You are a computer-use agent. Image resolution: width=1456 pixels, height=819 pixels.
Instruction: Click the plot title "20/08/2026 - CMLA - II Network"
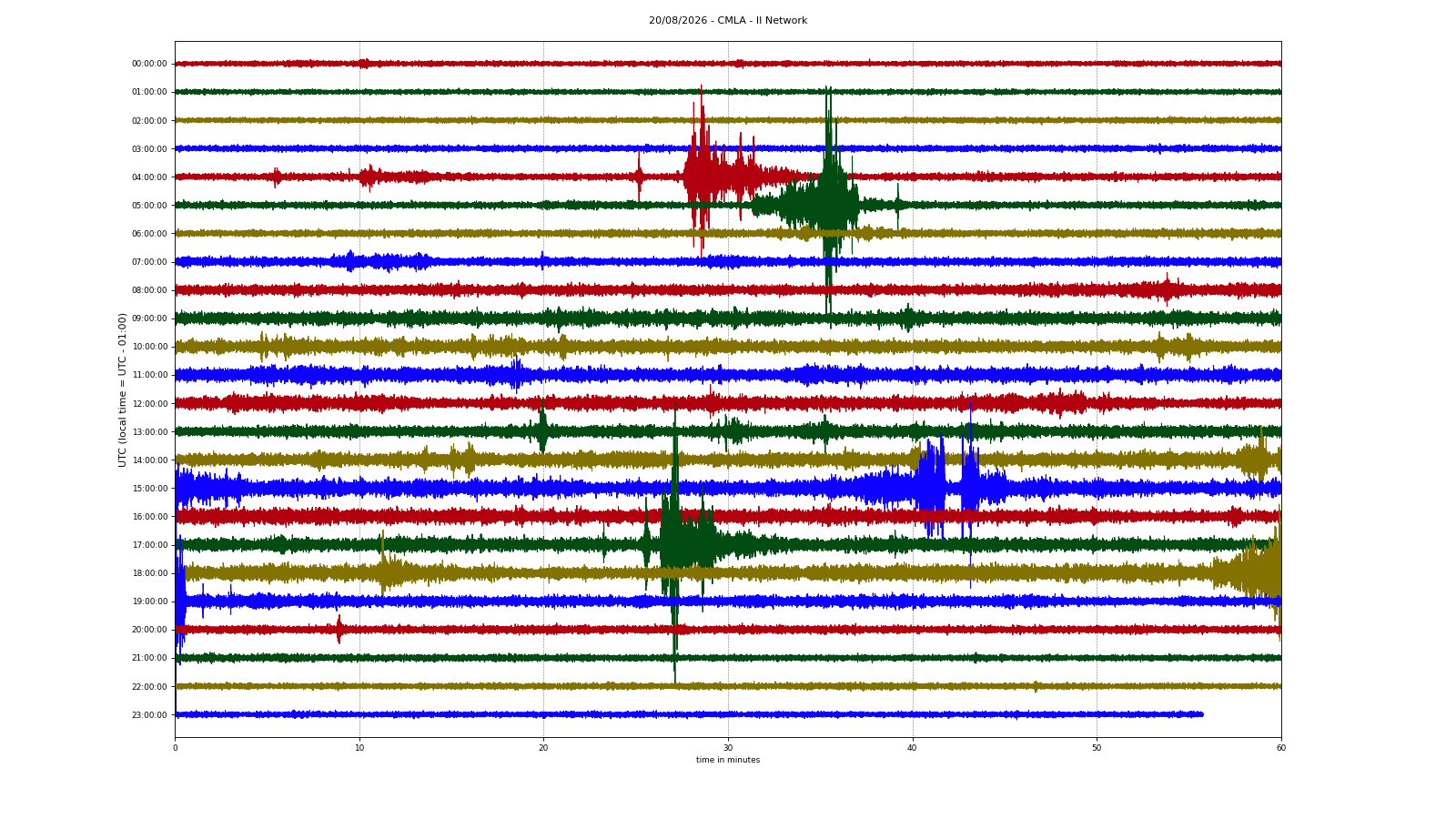click(728, 21)
